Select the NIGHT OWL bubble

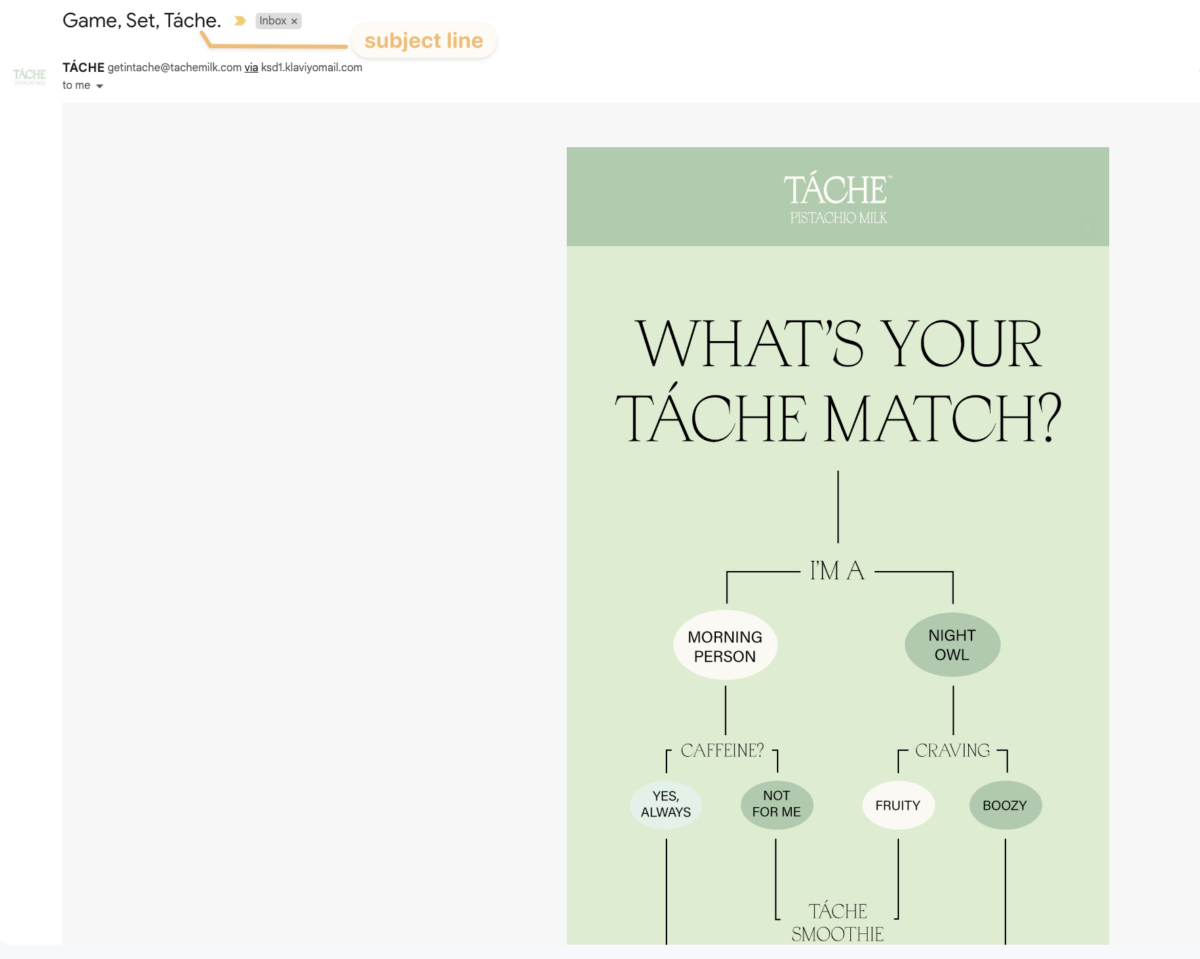point(952,643)
